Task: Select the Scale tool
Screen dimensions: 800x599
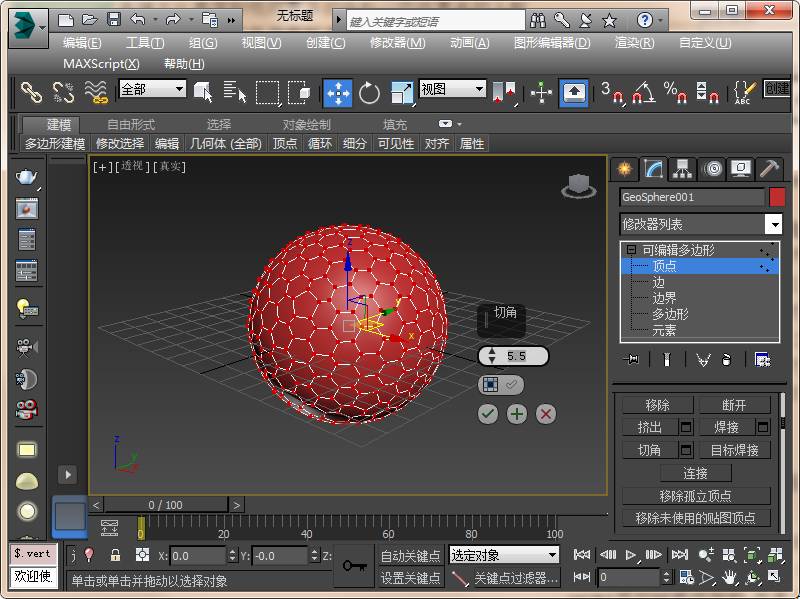Action: (x=402, y=93)
